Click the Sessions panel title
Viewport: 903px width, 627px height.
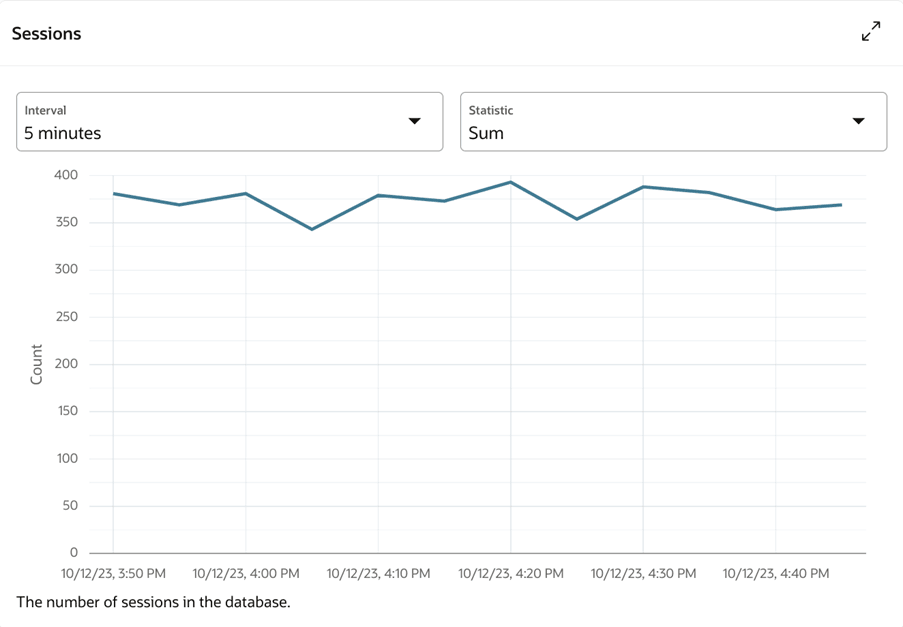click(47, 34)
